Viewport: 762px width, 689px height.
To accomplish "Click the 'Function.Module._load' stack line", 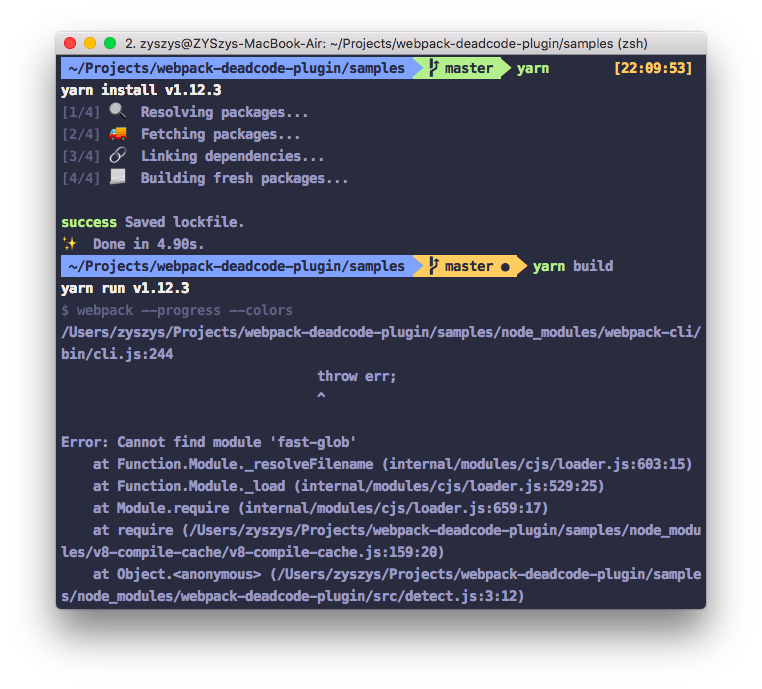I will click(x=348, y=486).
